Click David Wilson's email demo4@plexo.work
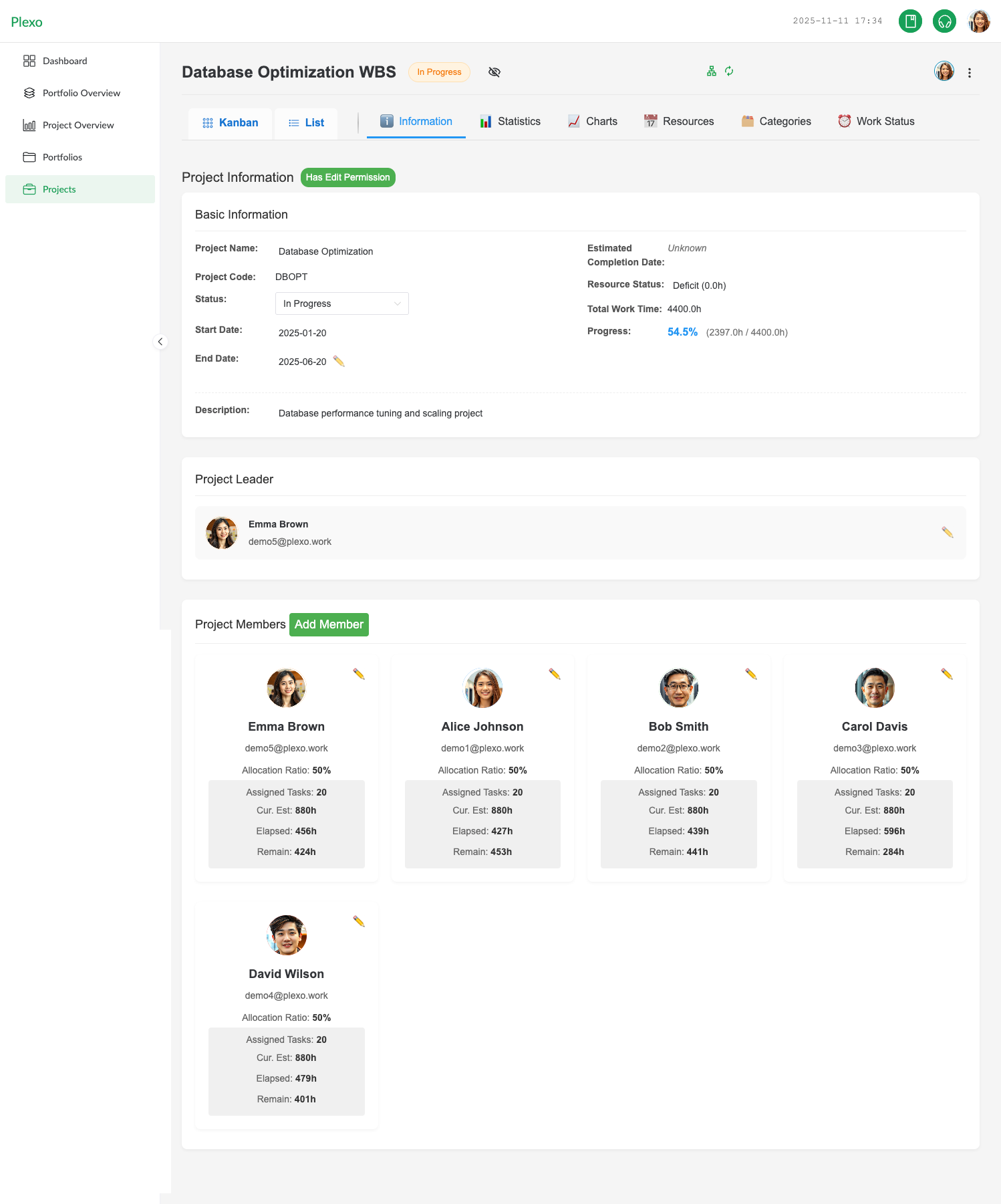This screenshot has width=1001, height=1204. [286, 995]
